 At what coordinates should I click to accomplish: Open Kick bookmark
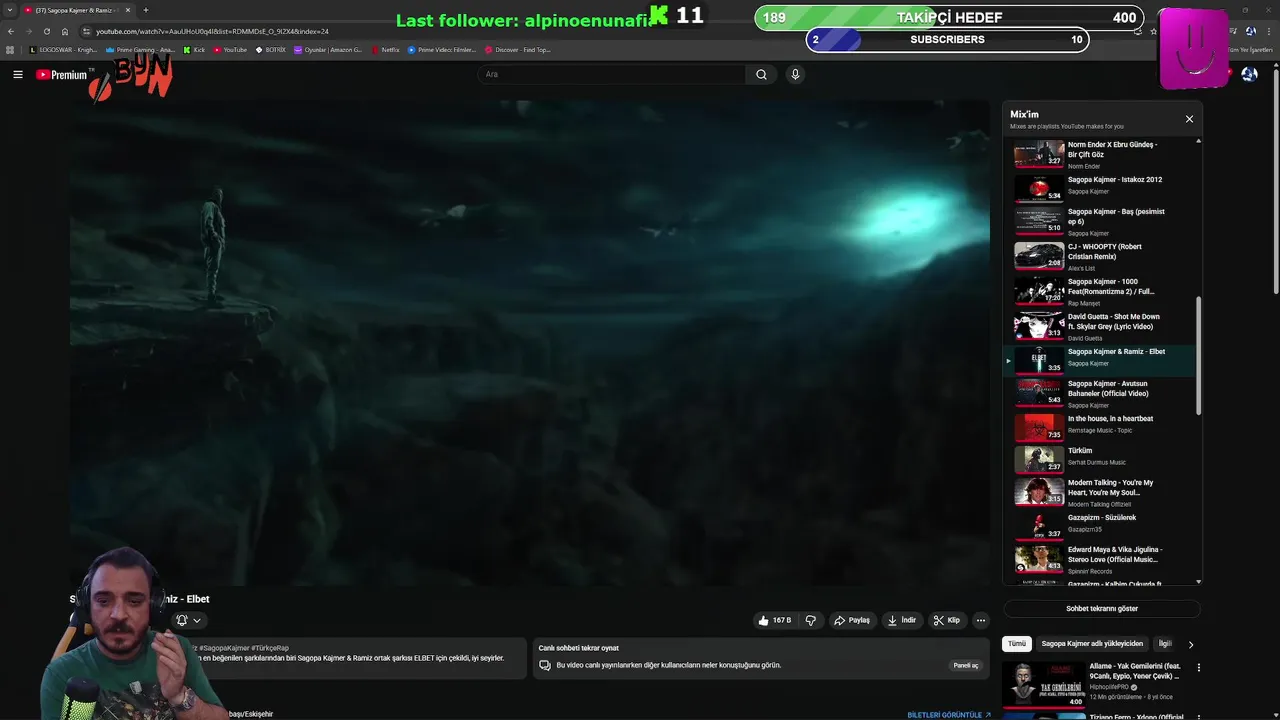[194, 50]
